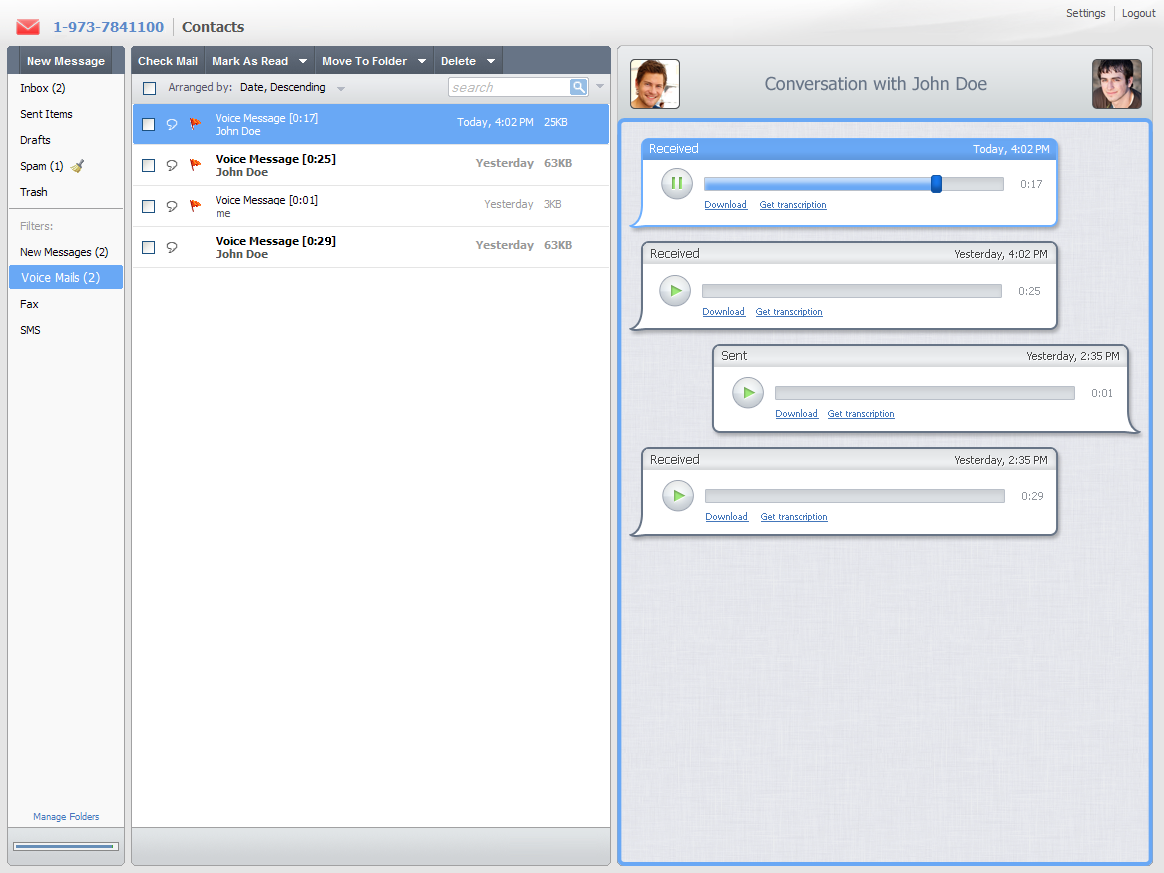Open the Inbox folder
The width and height of the screenshot is (1164, 873).
click(x=42, y=88)
